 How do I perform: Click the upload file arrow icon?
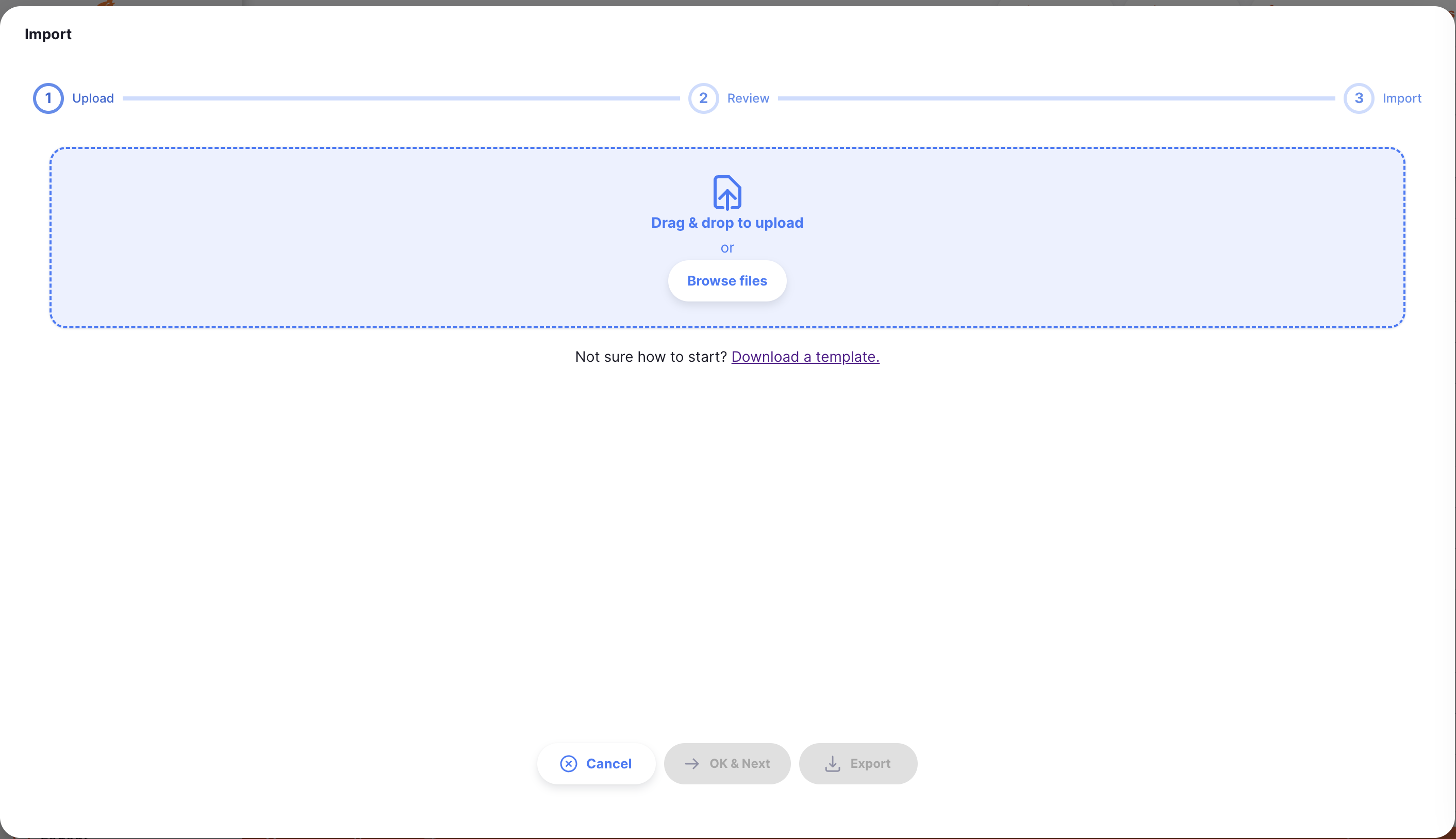coord(727,192)
